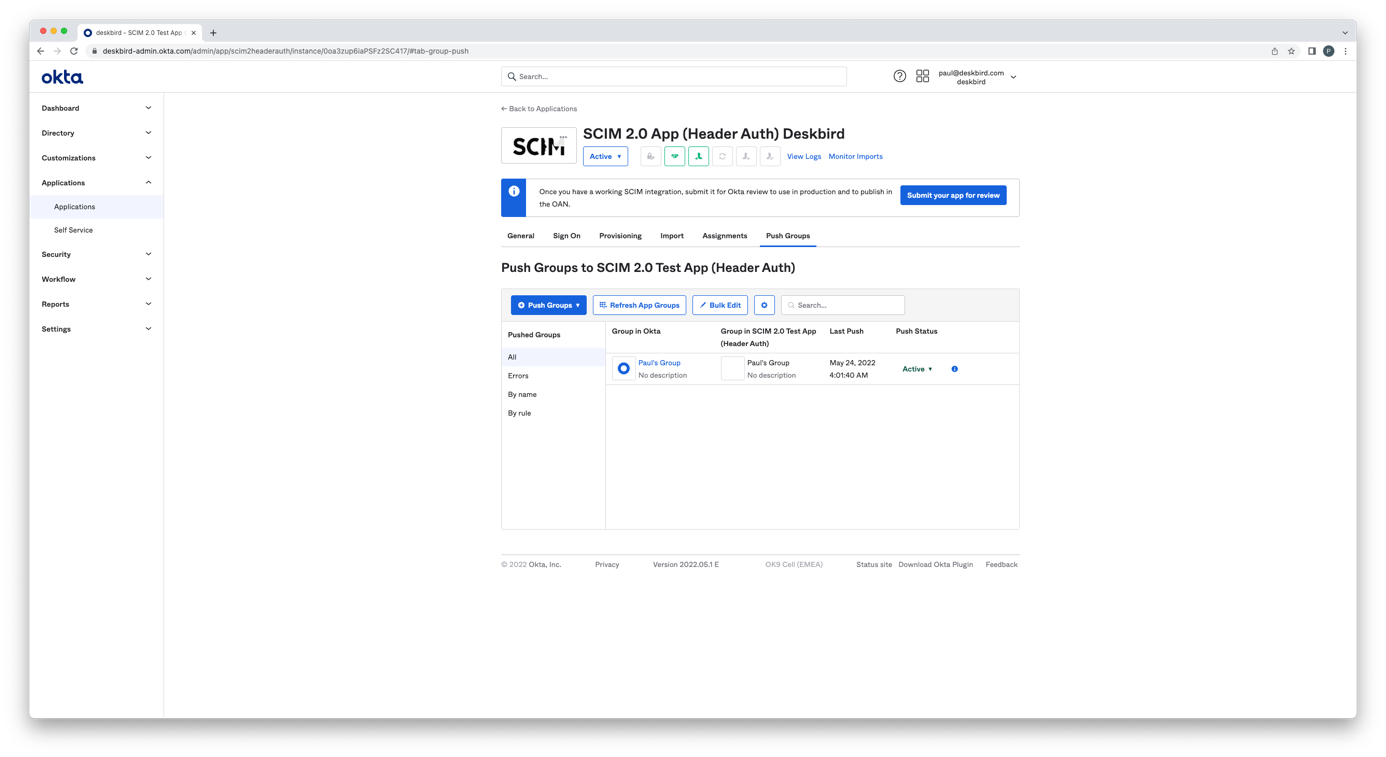Open the Active push status dropdown in row
The width and height of the screenshot is (1386, 757).
917,369
